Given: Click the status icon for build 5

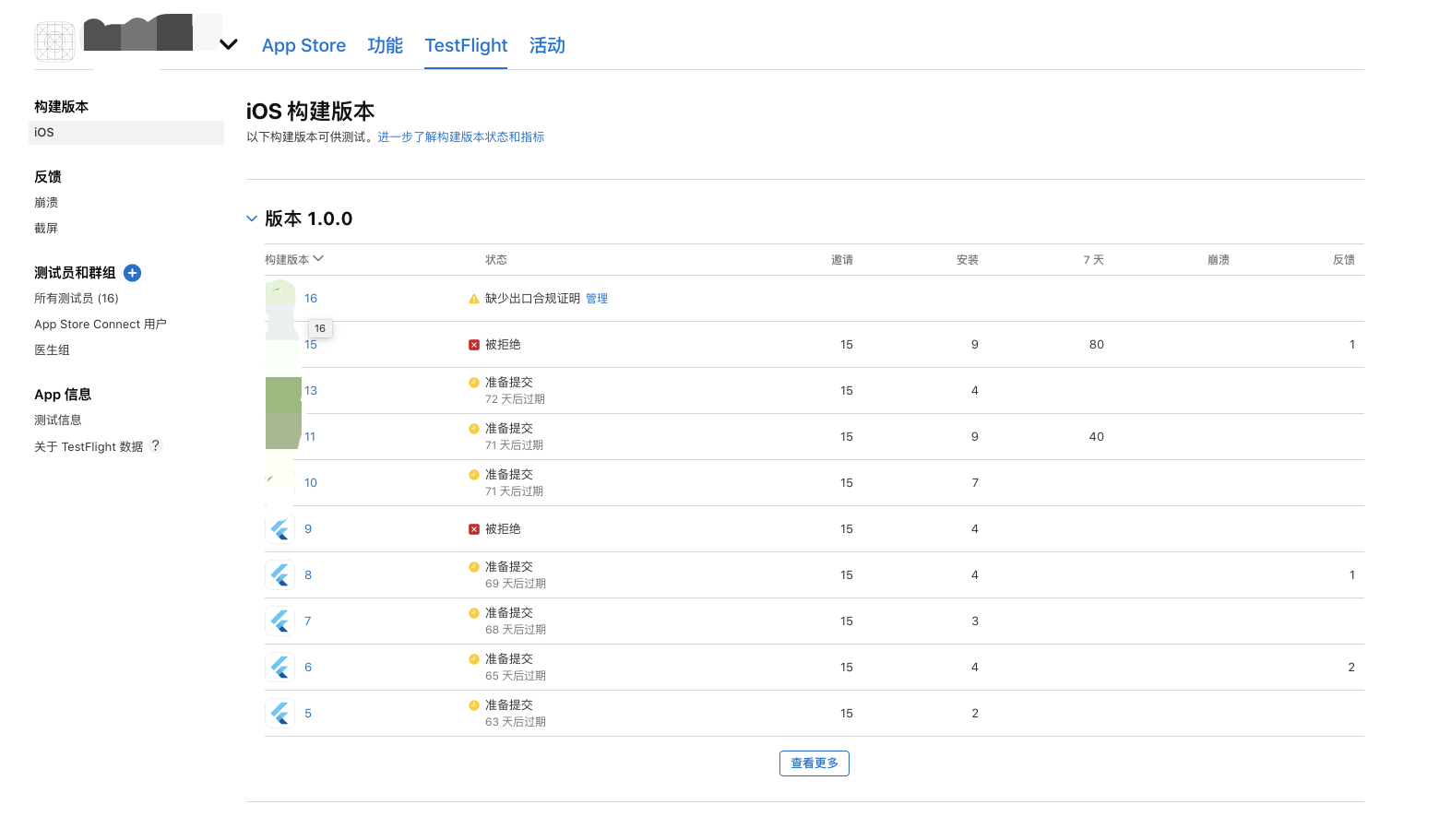Looking at the screenshot, I should [474, 705].
